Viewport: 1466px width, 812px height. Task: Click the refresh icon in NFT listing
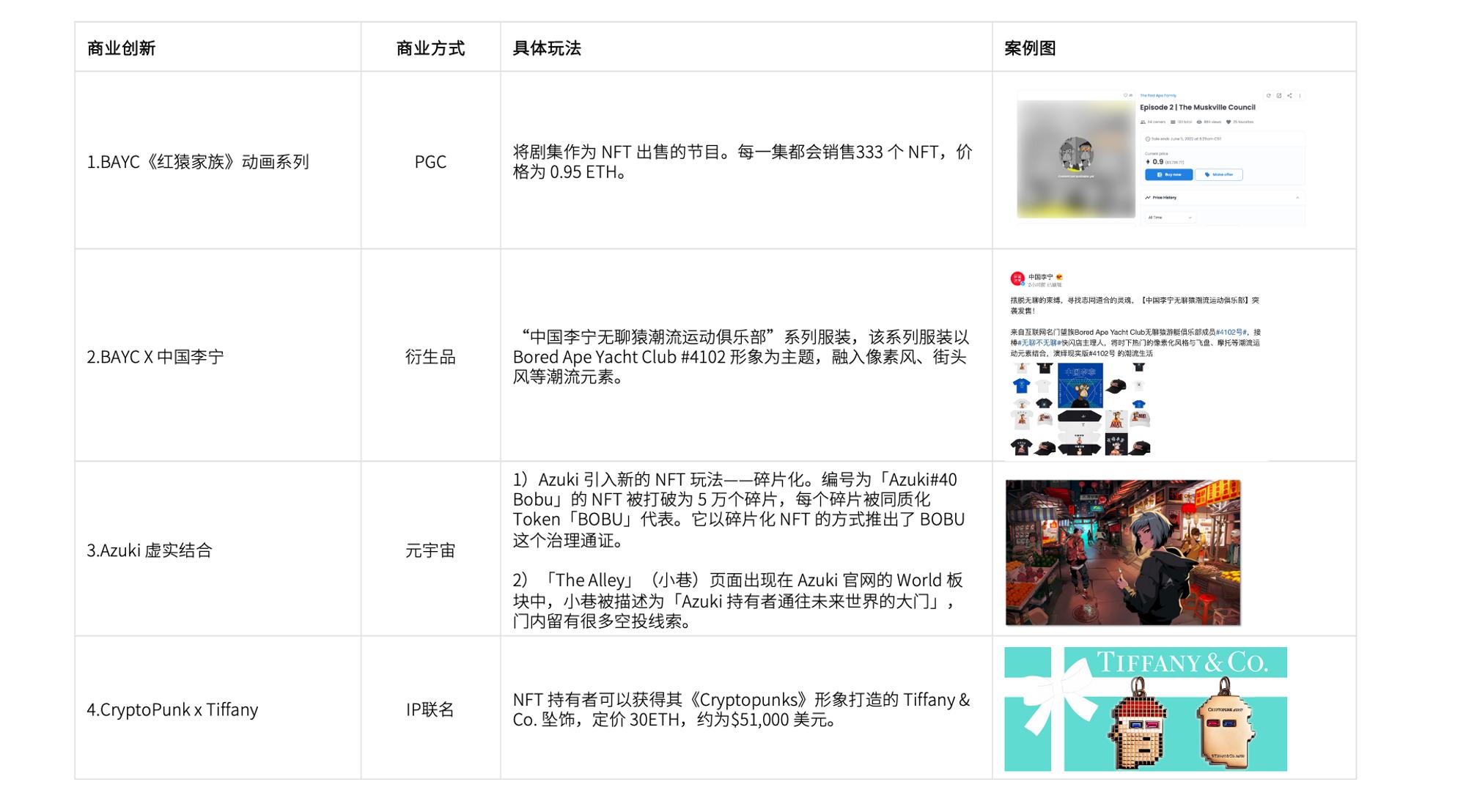tap(1269, 95)
